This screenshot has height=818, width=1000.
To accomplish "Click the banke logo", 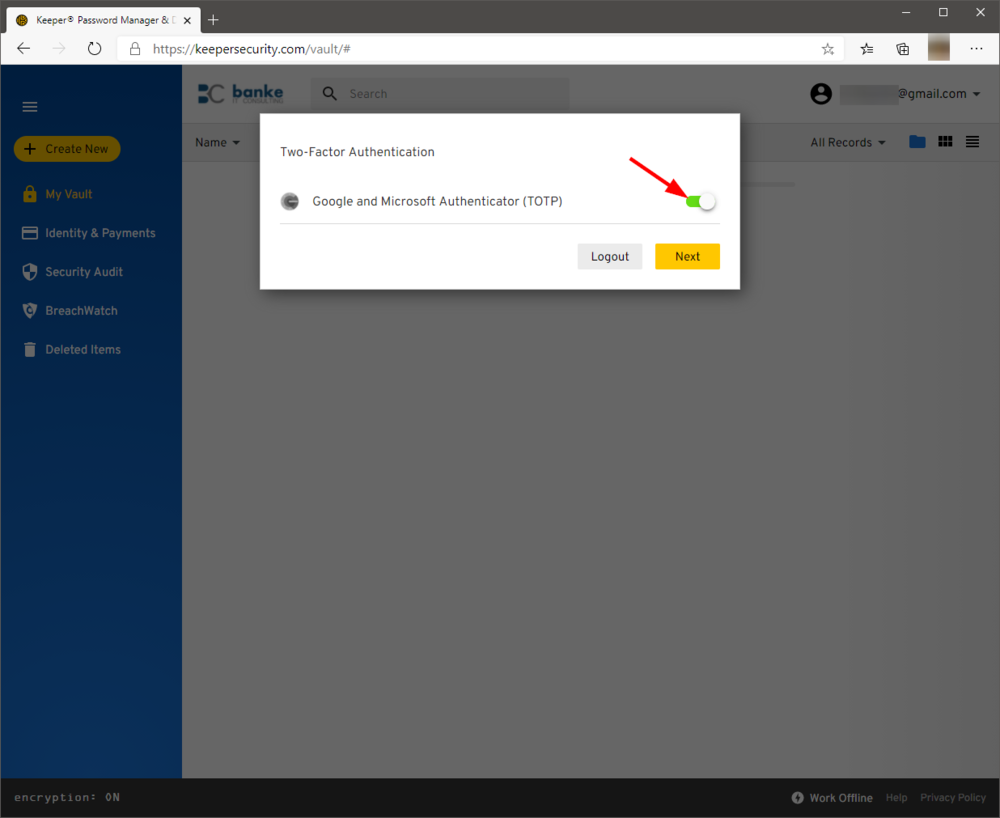I will tap(240, 94).
